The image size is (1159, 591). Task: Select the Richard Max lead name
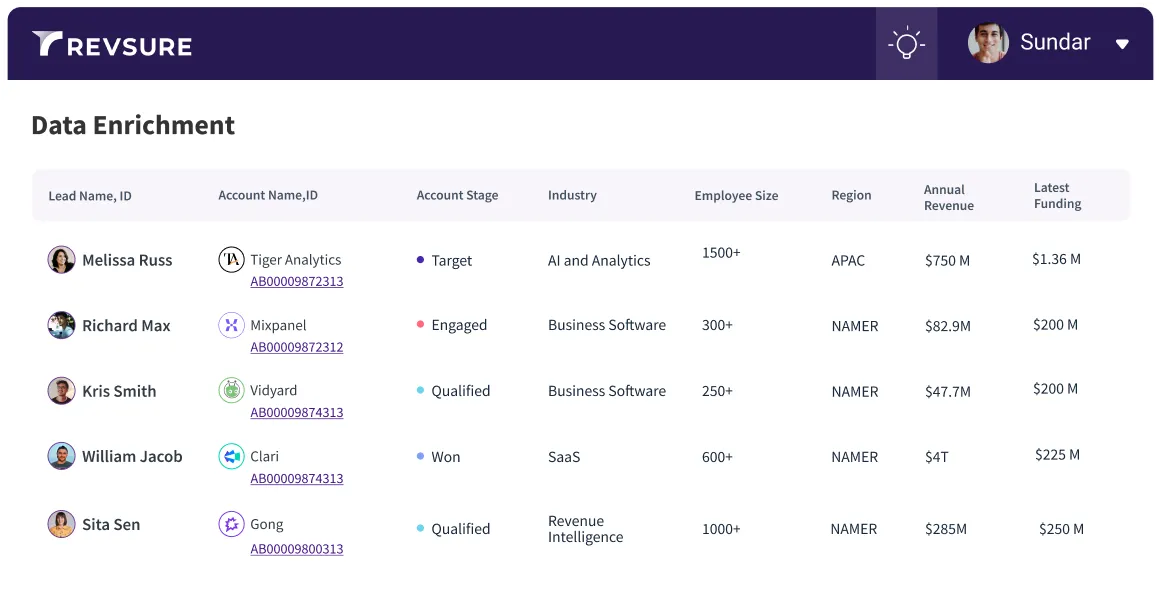tap(126, 326)
